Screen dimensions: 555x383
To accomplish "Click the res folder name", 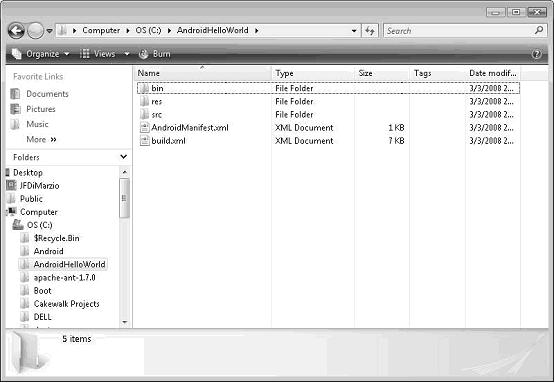I will [157, 102].
